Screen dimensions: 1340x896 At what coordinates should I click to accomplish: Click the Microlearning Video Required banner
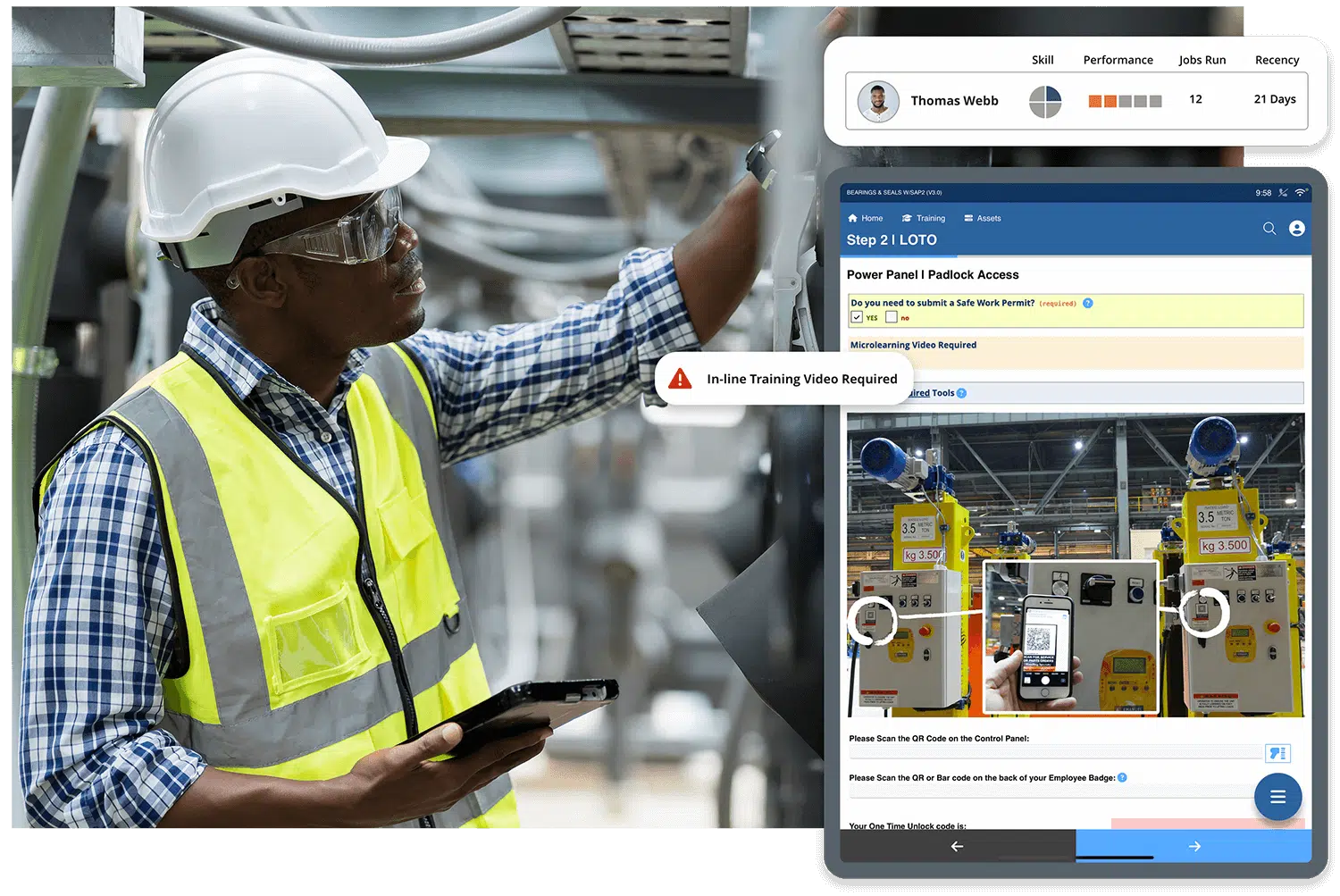coord(1076,352)
